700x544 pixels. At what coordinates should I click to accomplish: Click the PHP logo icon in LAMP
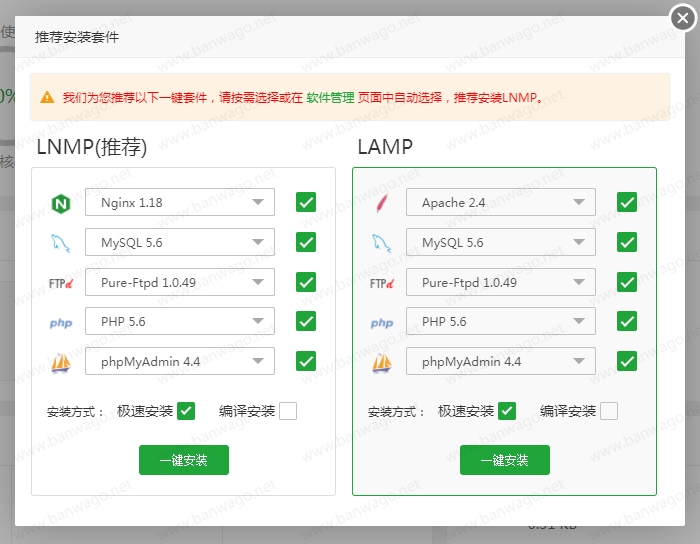coord(381,323)
